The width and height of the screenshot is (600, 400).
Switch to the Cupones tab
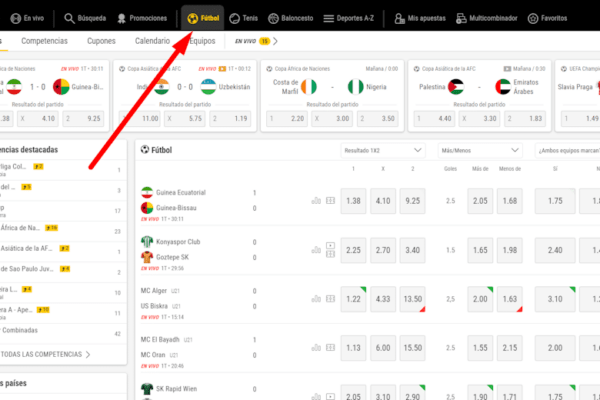point(101,41)
